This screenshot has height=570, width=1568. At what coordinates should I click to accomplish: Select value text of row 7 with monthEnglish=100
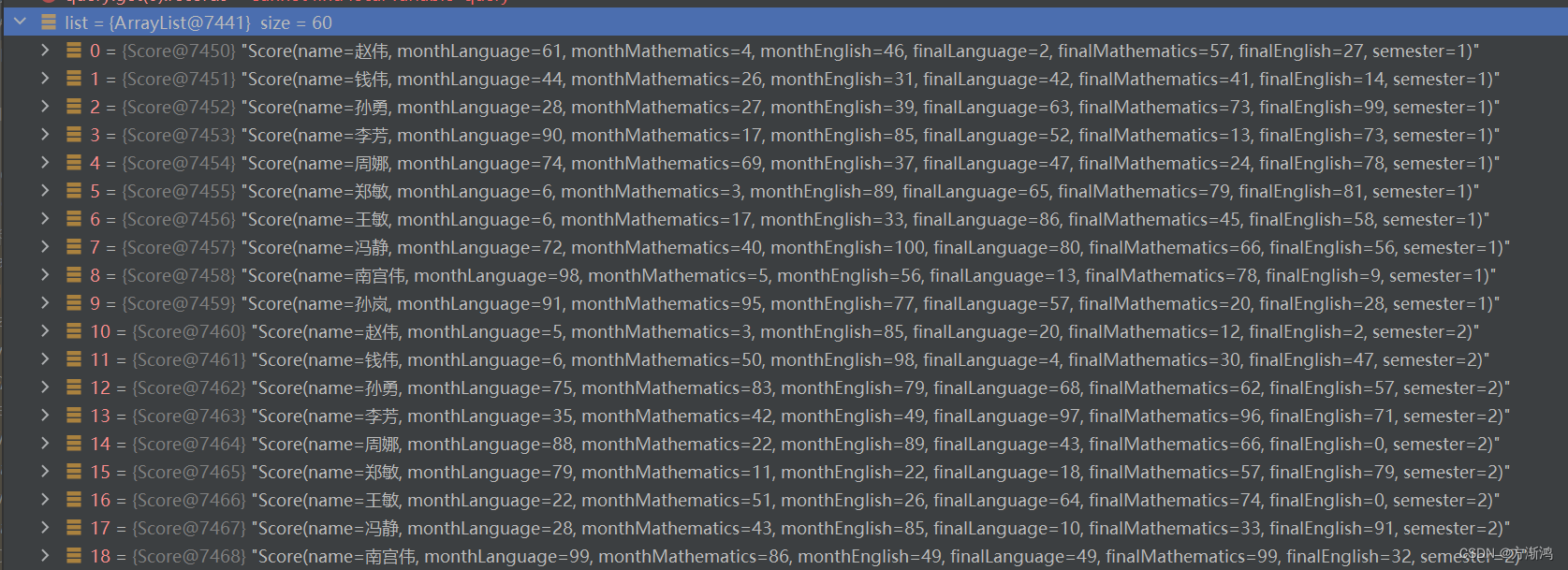(875, 247)
